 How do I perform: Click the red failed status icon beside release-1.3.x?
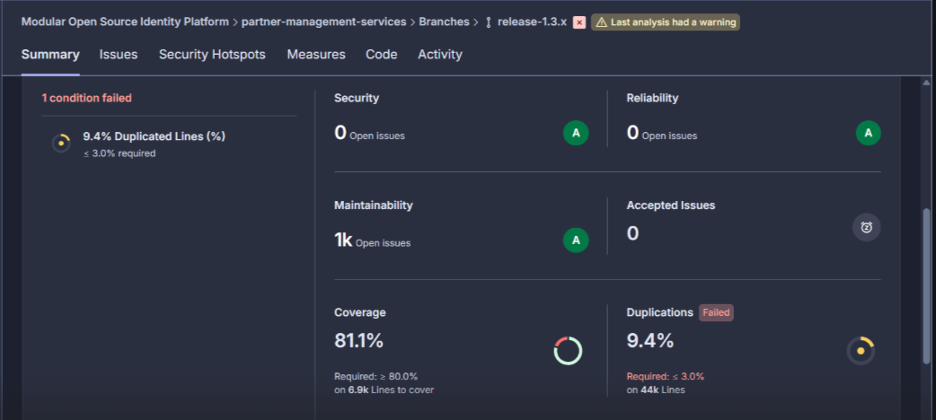pyautogui.click(x=579, y=22)
